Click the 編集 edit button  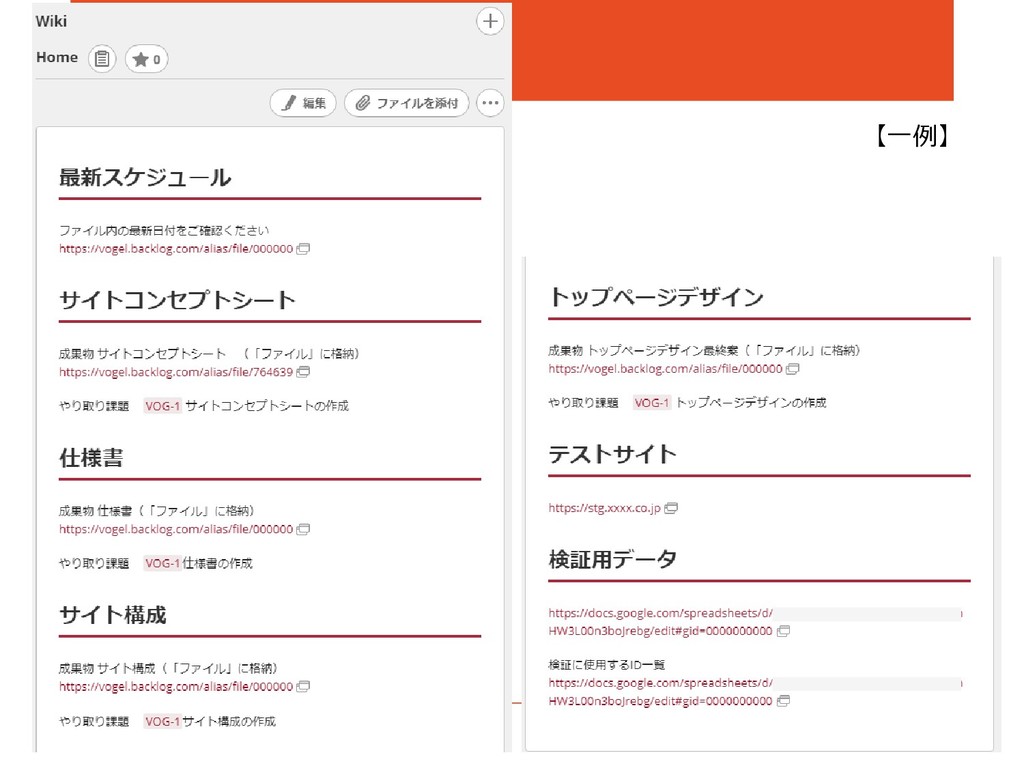[303, 103]
